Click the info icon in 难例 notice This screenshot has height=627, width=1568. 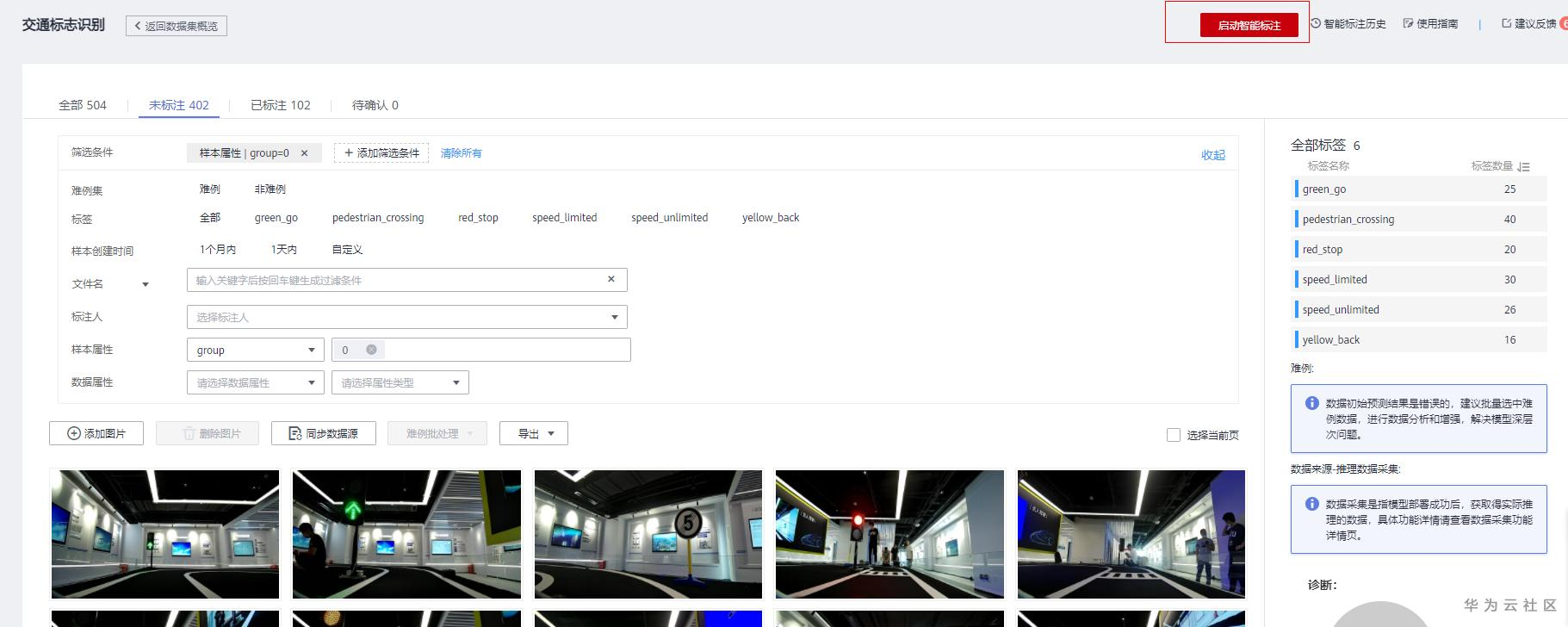pyautogui.click(x=1312, y=403)
